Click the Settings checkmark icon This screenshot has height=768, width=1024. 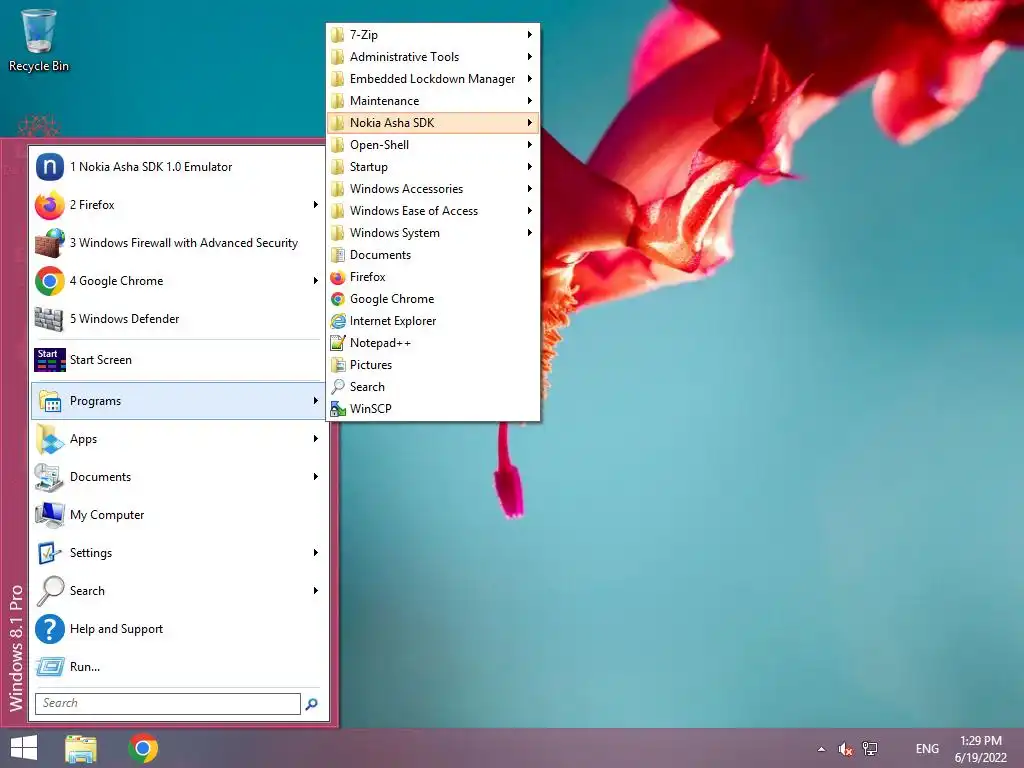pyautogui.click(x=50, y=552)
